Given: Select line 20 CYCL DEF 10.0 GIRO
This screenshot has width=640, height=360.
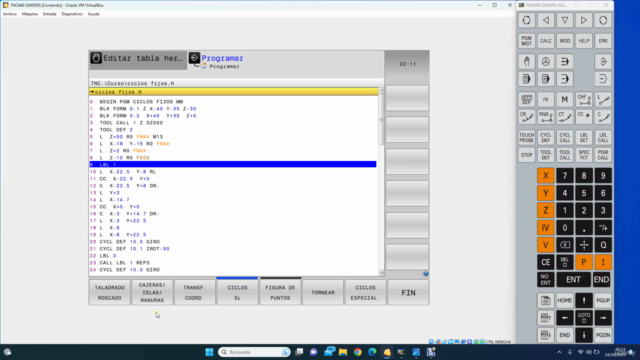Looking at the screenshot, I should point(233,242).
